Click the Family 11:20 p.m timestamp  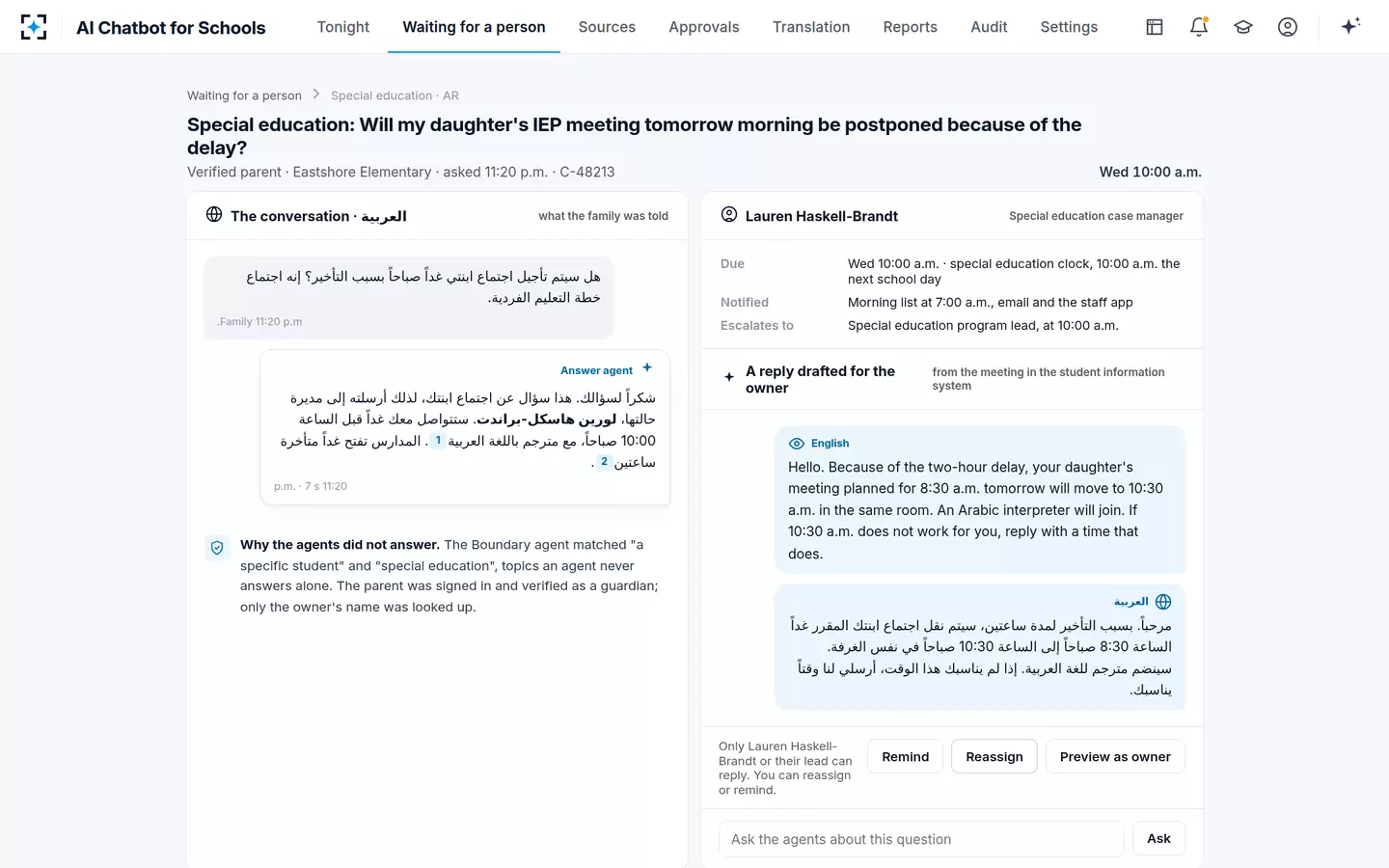point(259,322)
